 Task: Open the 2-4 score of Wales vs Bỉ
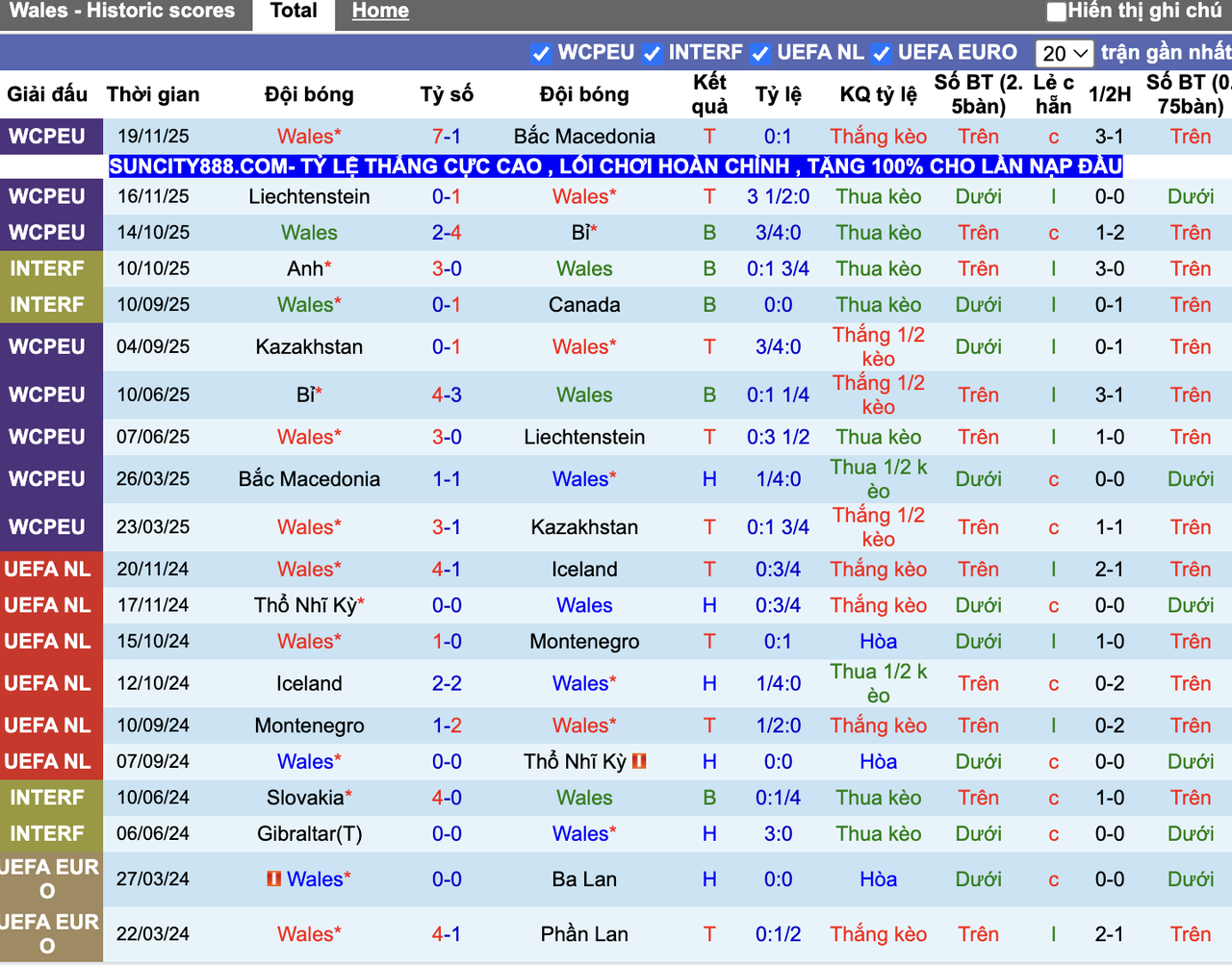[x=447, y=233]
